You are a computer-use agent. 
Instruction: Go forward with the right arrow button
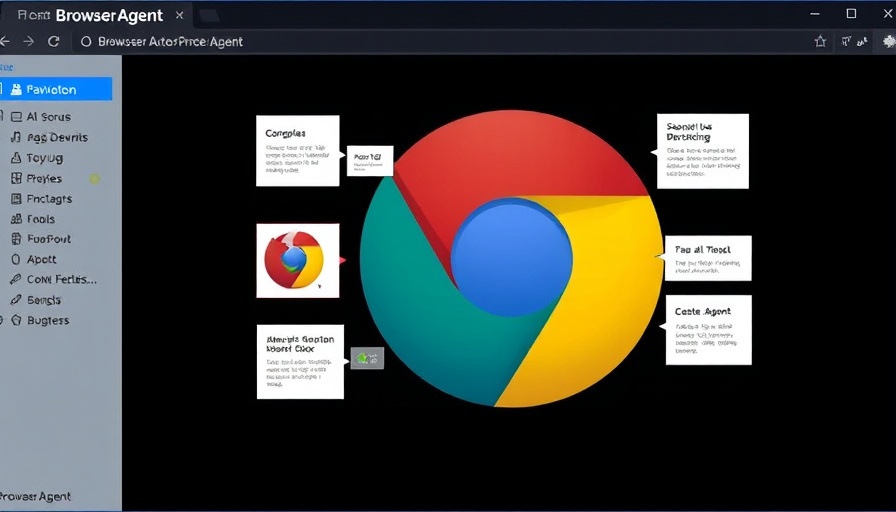(x=28, y=42)
